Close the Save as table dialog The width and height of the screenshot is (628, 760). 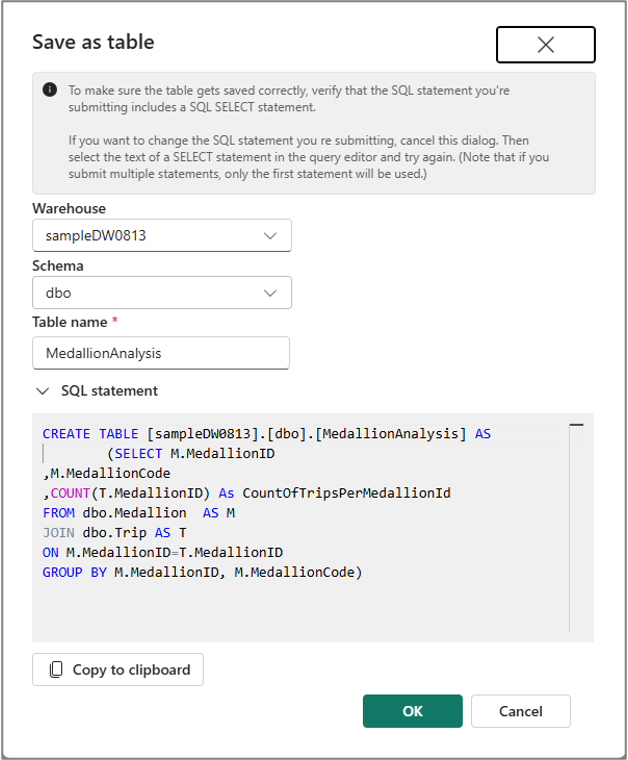546,45
